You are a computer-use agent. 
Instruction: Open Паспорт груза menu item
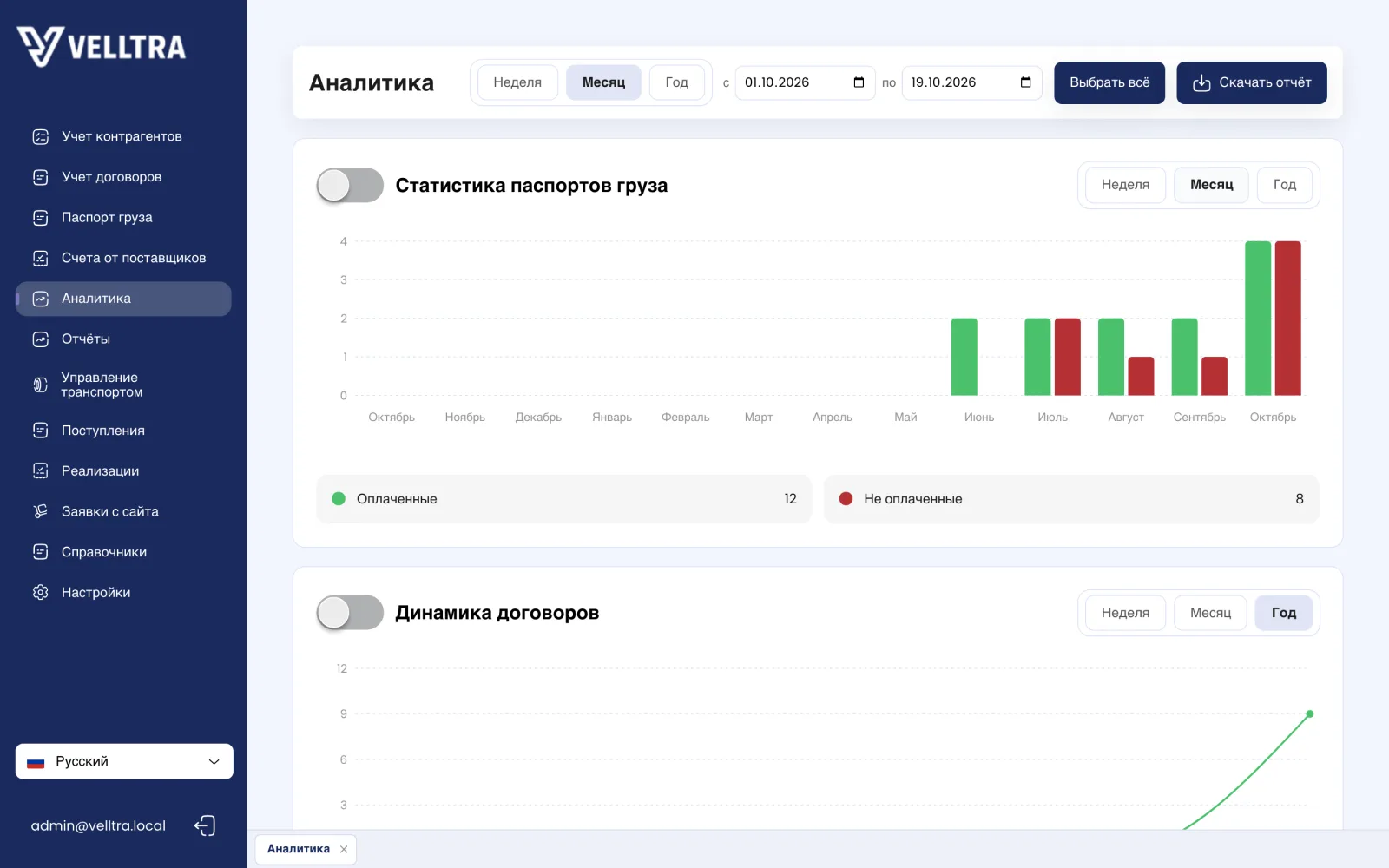click(x=123, y=218)
